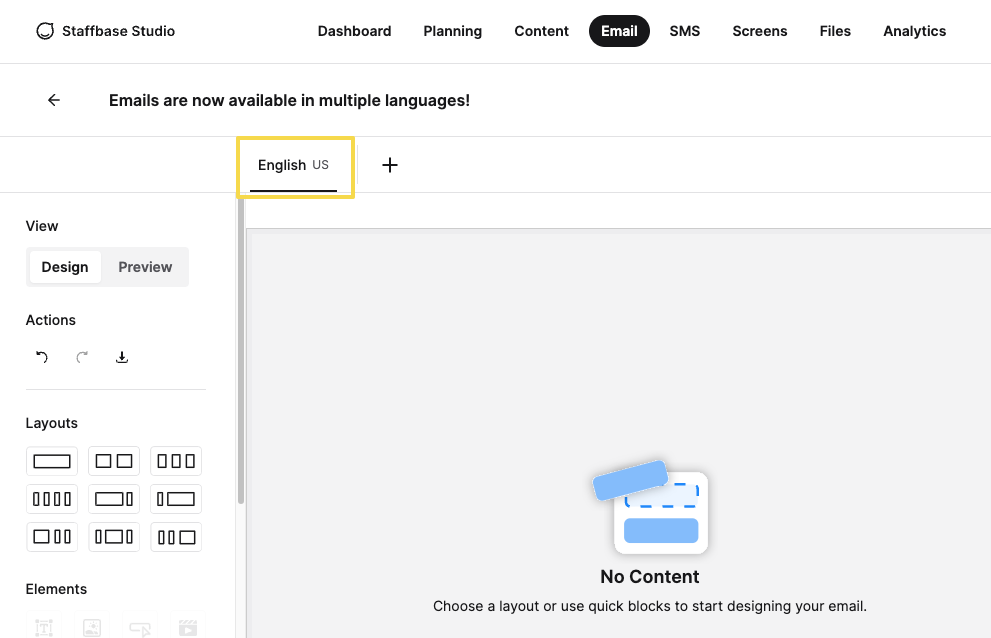Click the Staffbase Studio logo
Image resolution: width=991 pixels, height=638 pixels.
tap(106, 31)
